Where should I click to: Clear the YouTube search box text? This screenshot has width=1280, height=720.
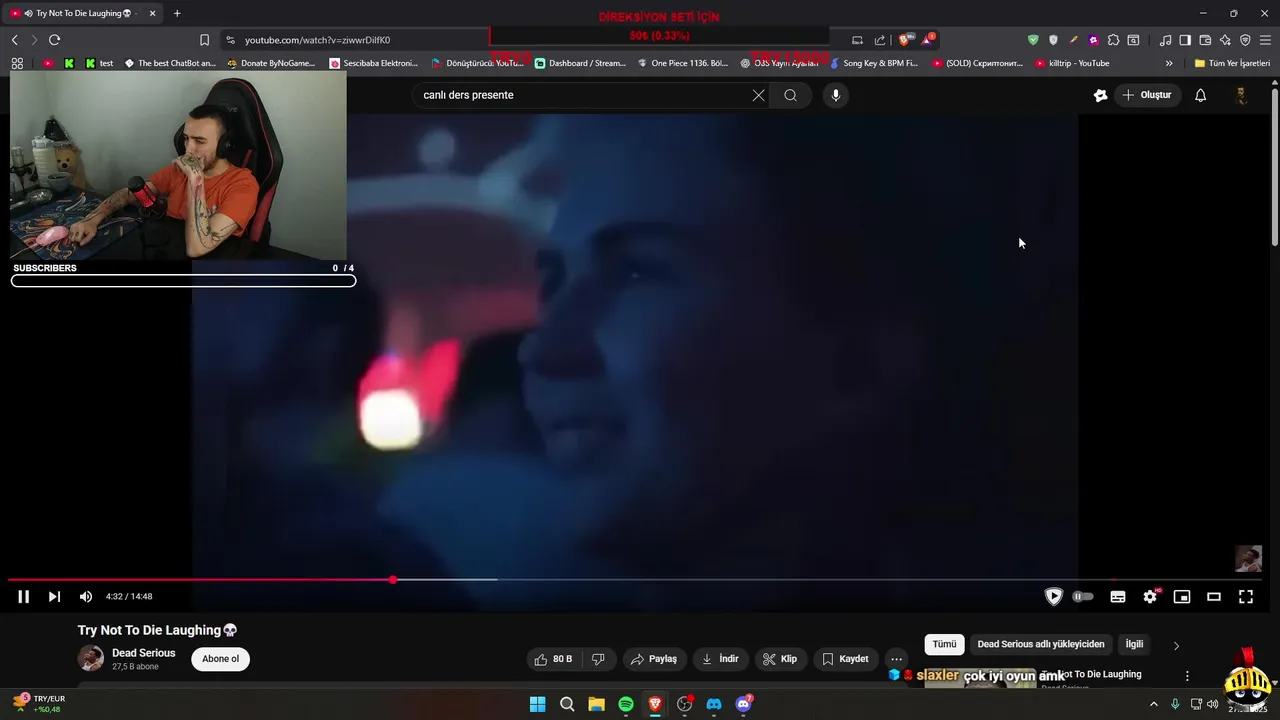[x=758, y=95]
